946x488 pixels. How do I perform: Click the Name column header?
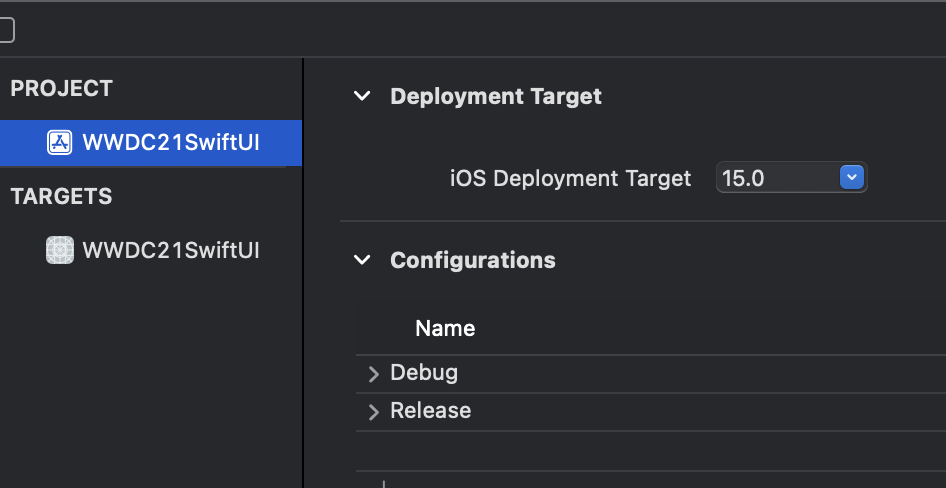pyautogui.click(x=445, y=328)
